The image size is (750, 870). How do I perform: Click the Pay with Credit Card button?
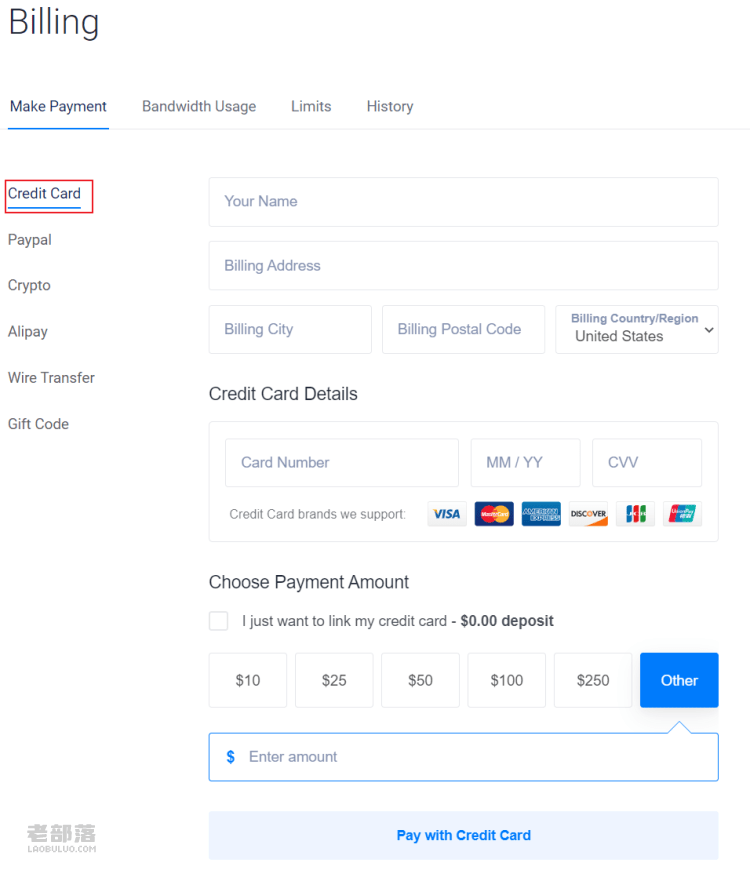pyautogui.click(x=464, y=836)
